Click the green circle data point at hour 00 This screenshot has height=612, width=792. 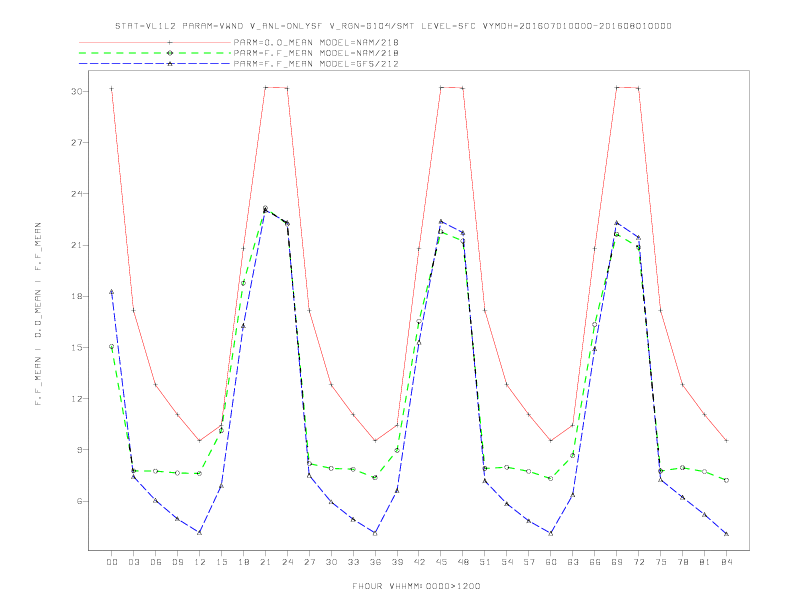click(112, 346)
